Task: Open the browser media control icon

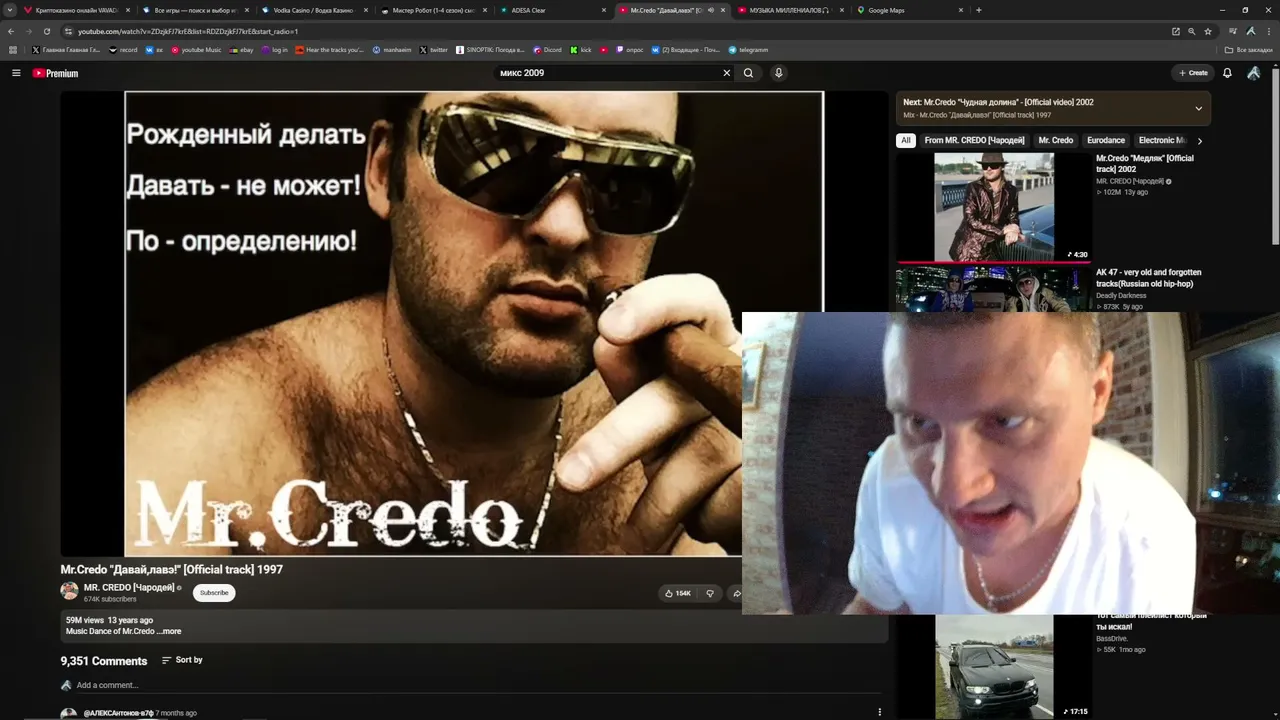Action: pos(1233,31)
